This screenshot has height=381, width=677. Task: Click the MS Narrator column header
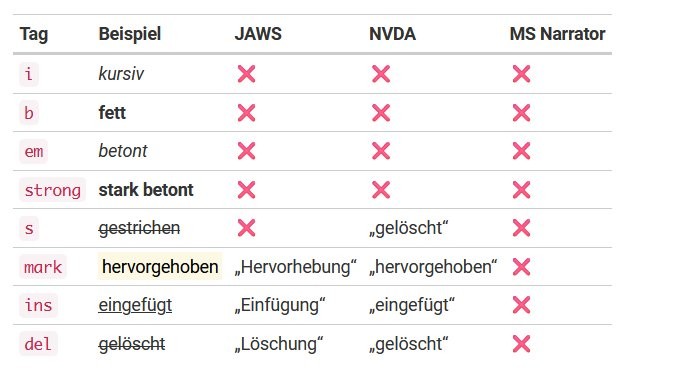point(557,34)
